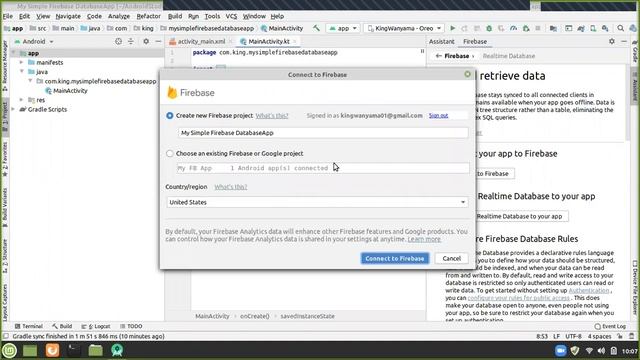The width and height of the screenshot is (640, 360).
Task: Click the Profile app gauge icon
Action: (x=513, y=28)
